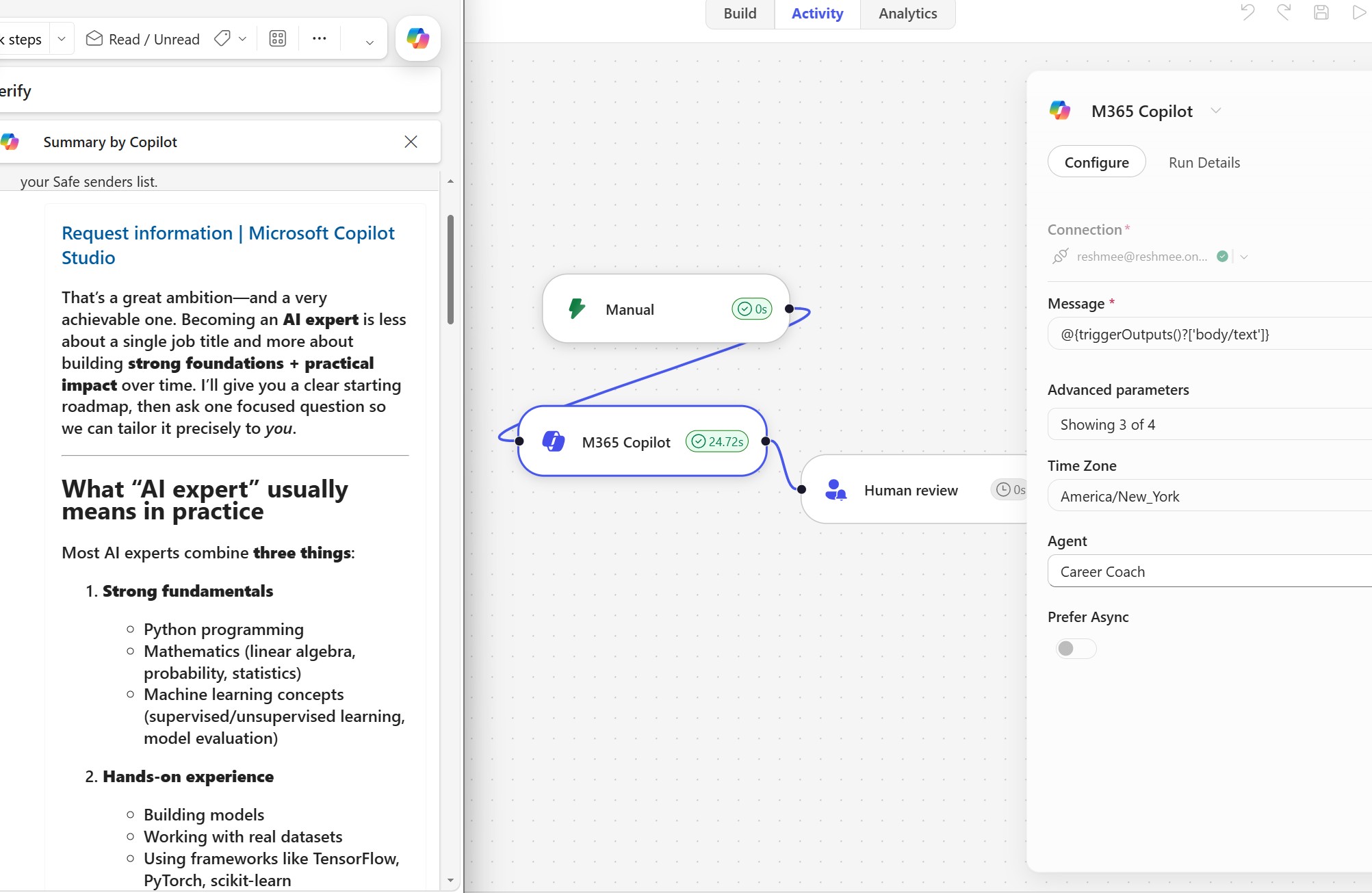Click the 'your Safe senders list.' text
This screenshot has height=893, width=1372.
tap(89, 181)
